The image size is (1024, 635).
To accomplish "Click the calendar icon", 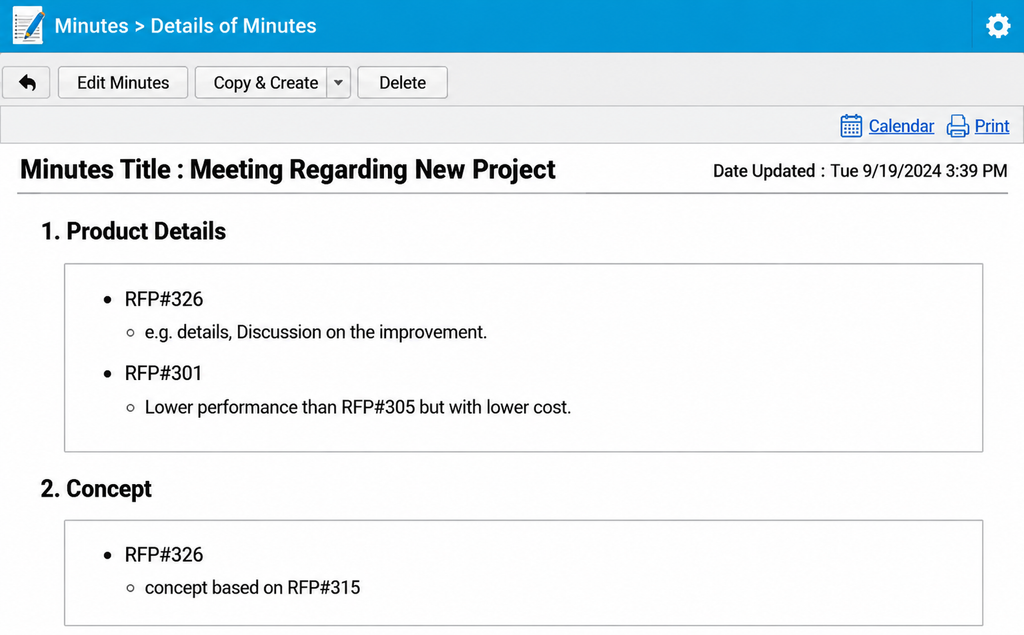I will click(x=851, y=125).
